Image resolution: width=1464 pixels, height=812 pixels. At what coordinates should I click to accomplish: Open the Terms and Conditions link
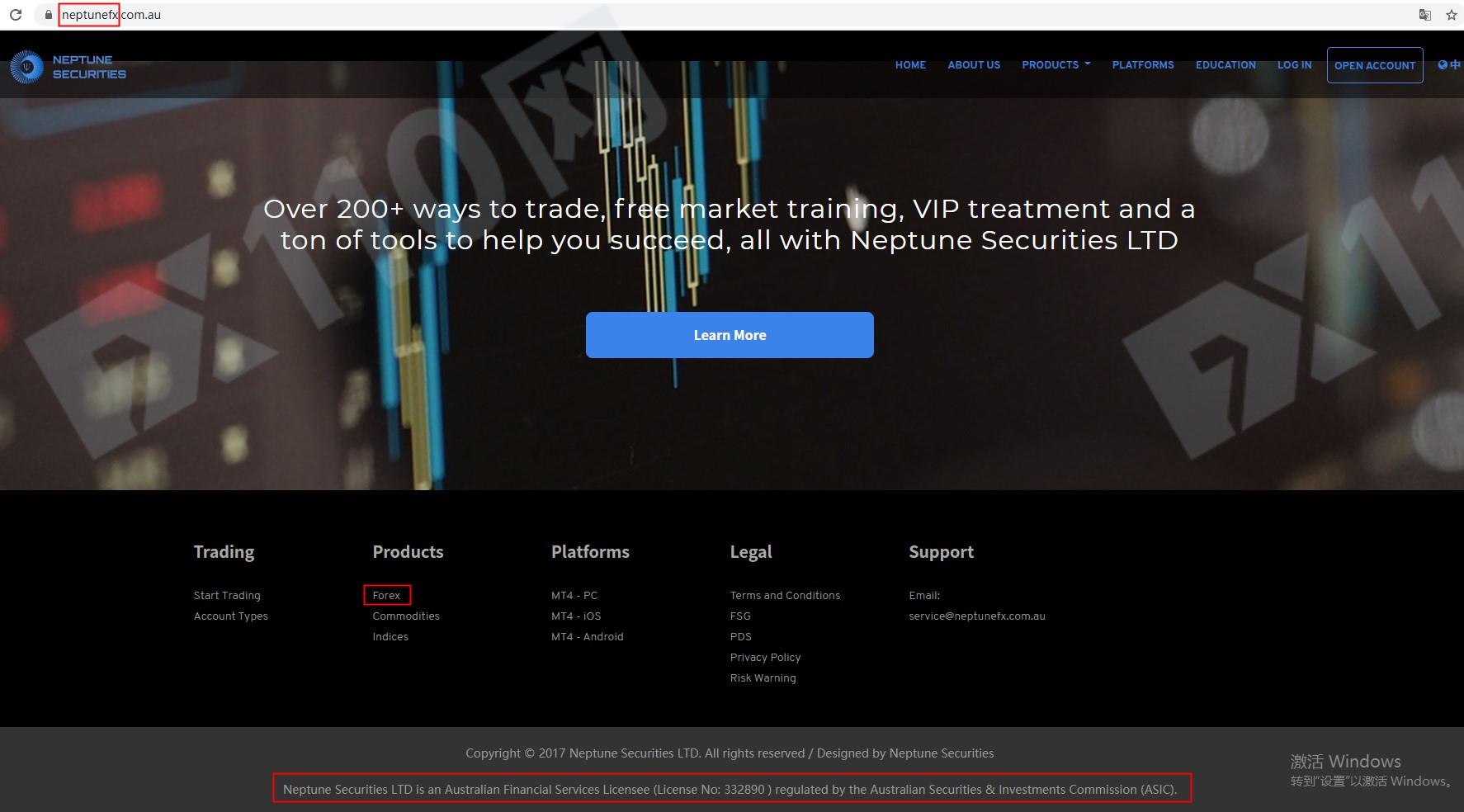pos(785,595)
